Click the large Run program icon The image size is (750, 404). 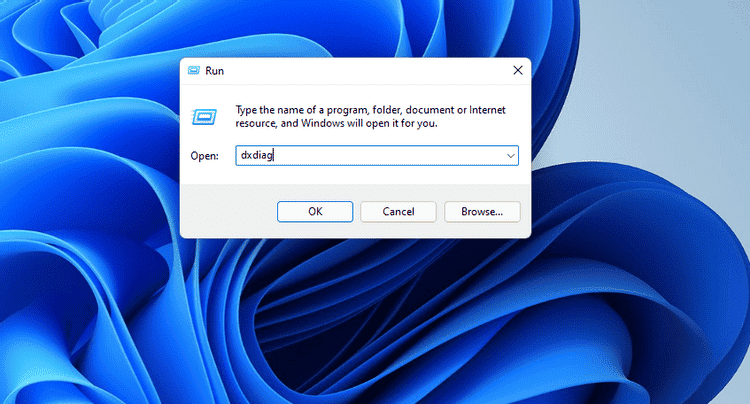(204, 117)
